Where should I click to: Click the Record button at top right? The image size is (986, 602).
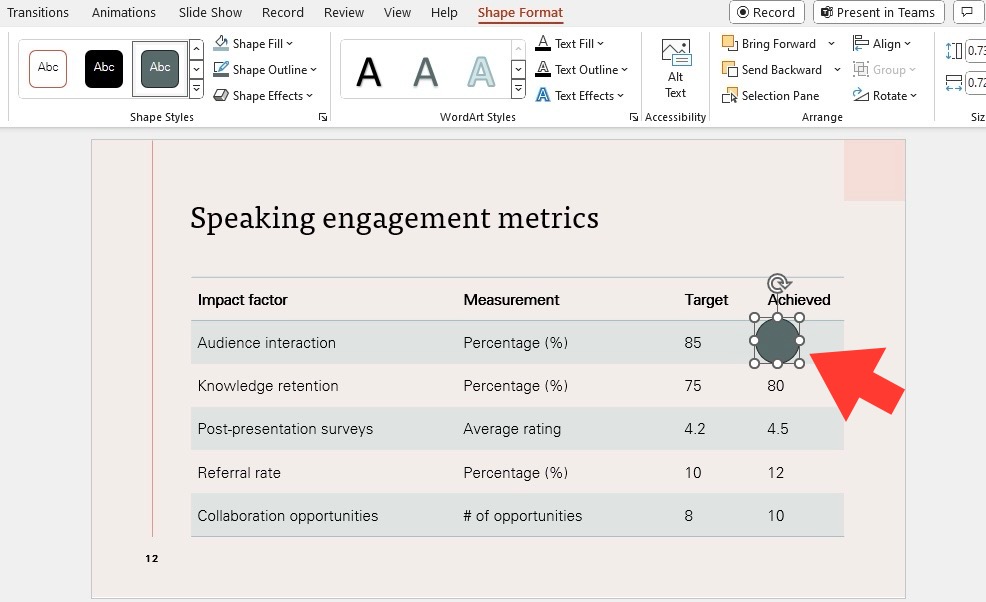(767, 12)
